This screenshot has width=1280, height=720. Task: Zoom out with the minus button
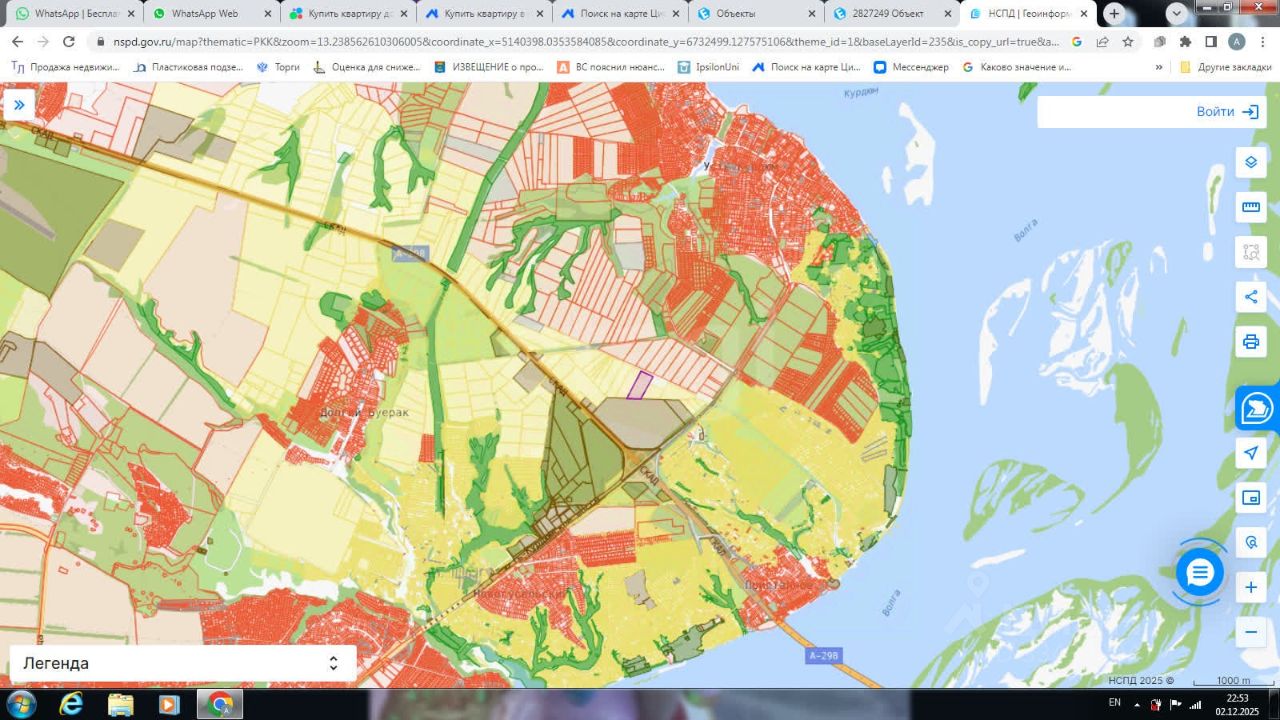1250,632
